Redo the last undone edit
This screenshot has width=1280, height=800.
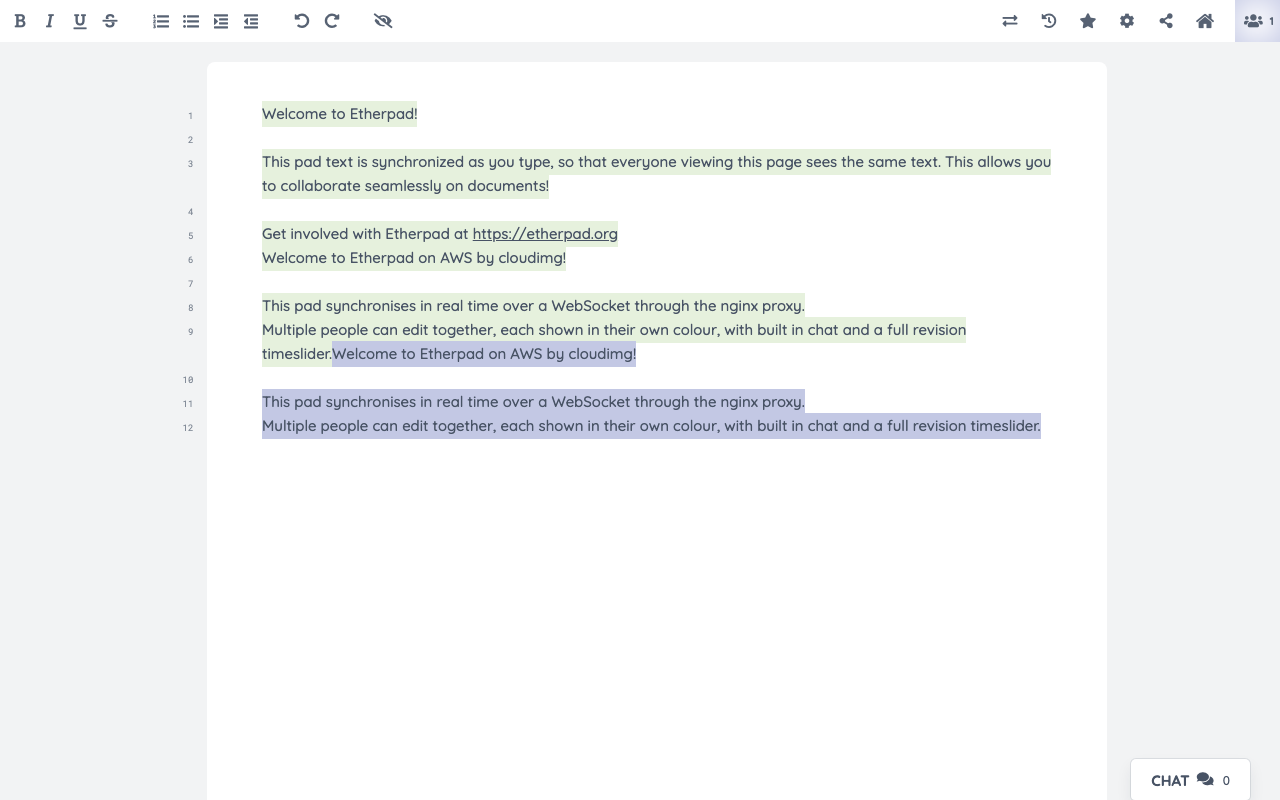(332, 21)
